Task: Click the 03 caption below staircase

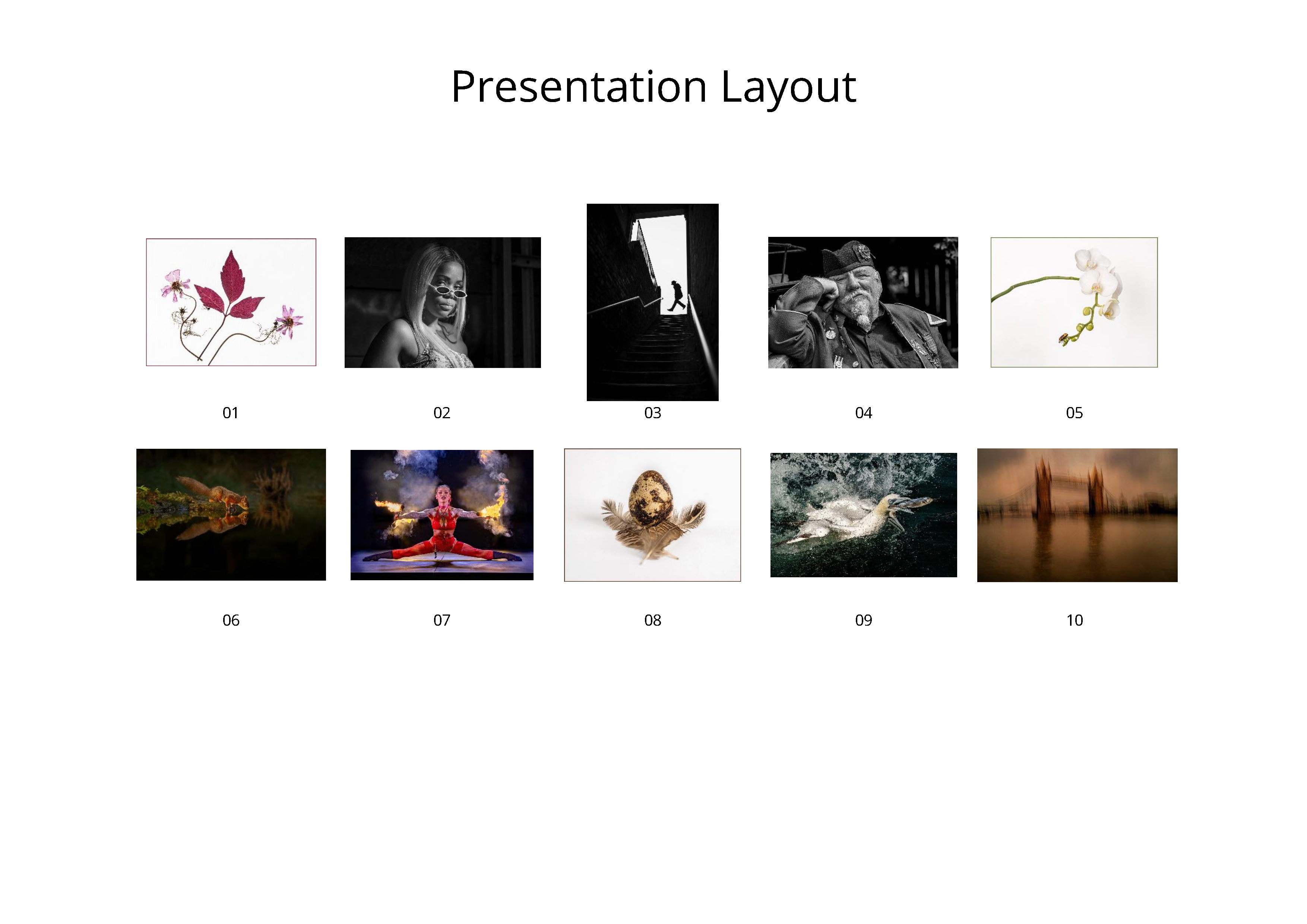Action: tap(652, 413)
